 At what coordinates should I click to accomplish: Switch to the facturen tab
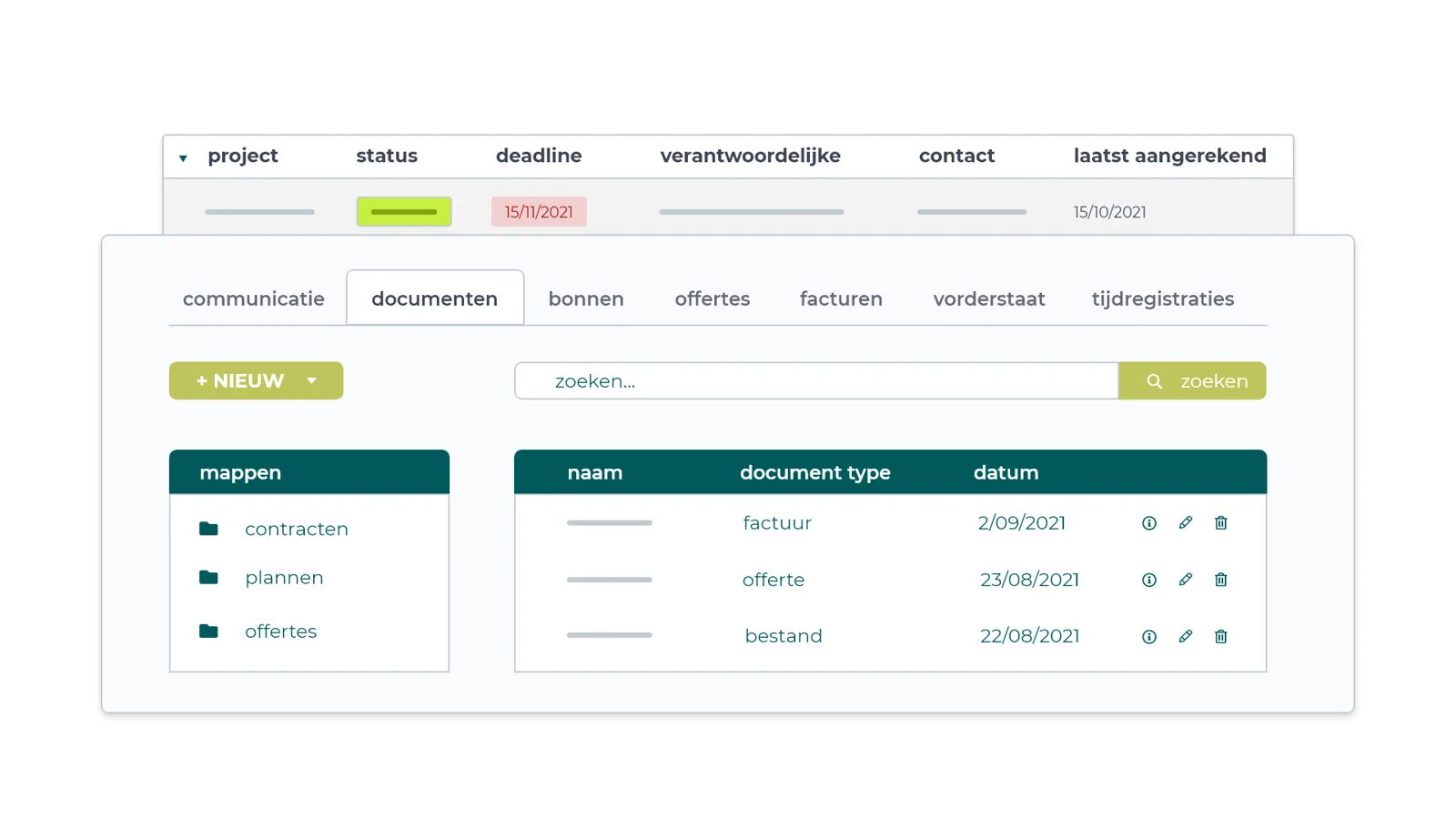click(841, 298)
